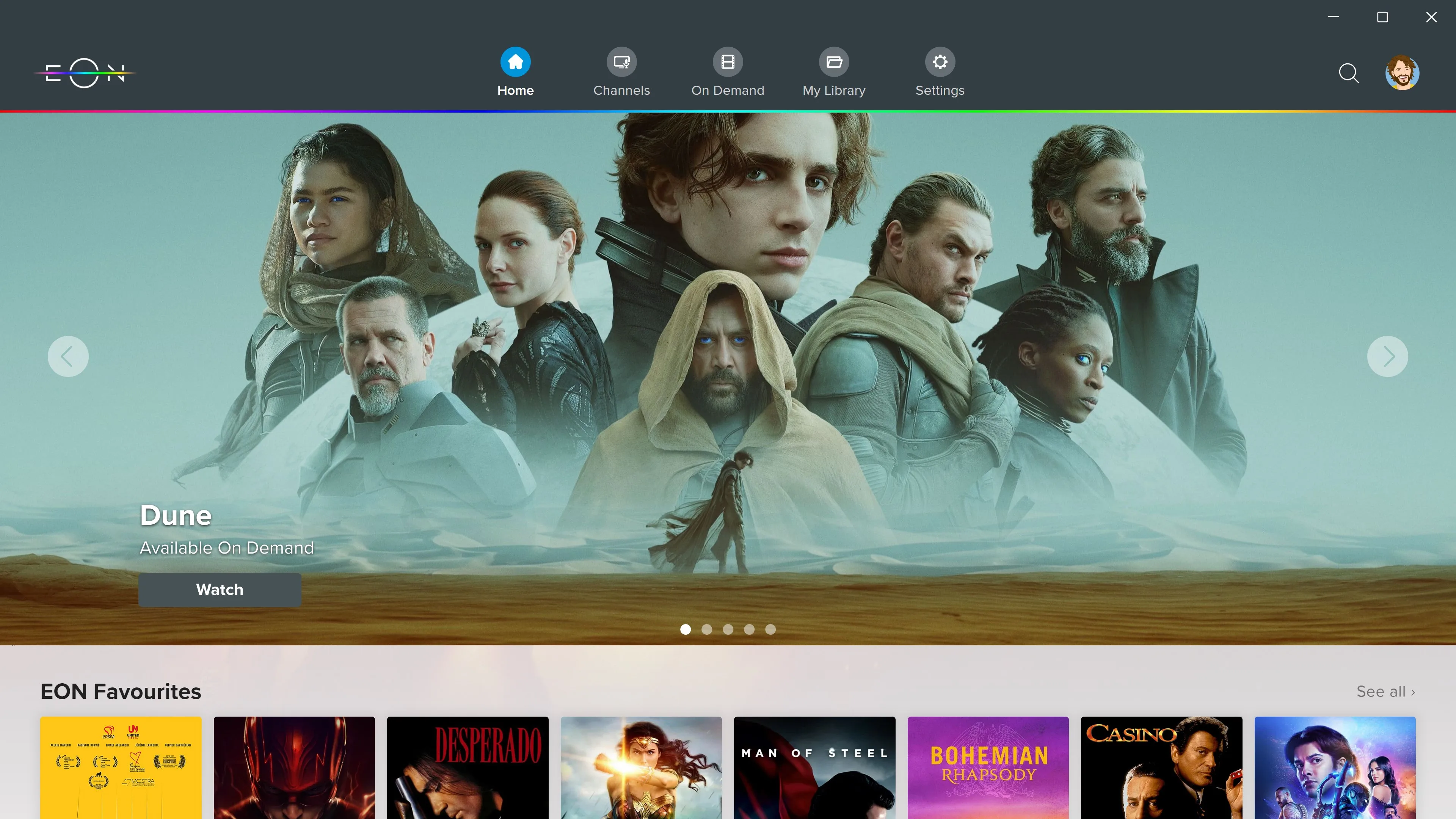Go to next banner slide
Image resolution: width=1456 pixels, height=819 pixels.
click(x=1388, y=357)
